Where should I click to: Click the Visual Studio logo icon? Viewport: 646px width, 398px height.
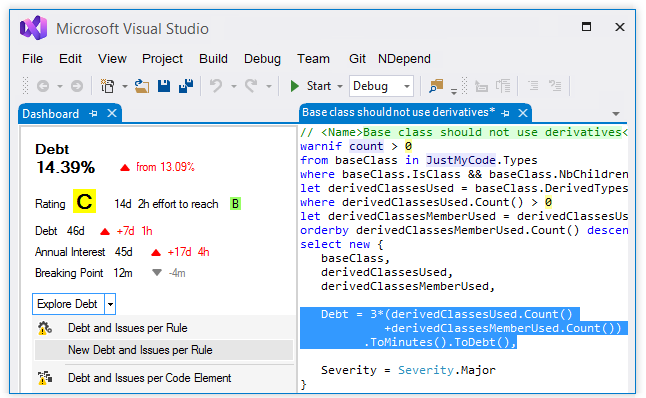pyautogui.click(x=33, y=28)
